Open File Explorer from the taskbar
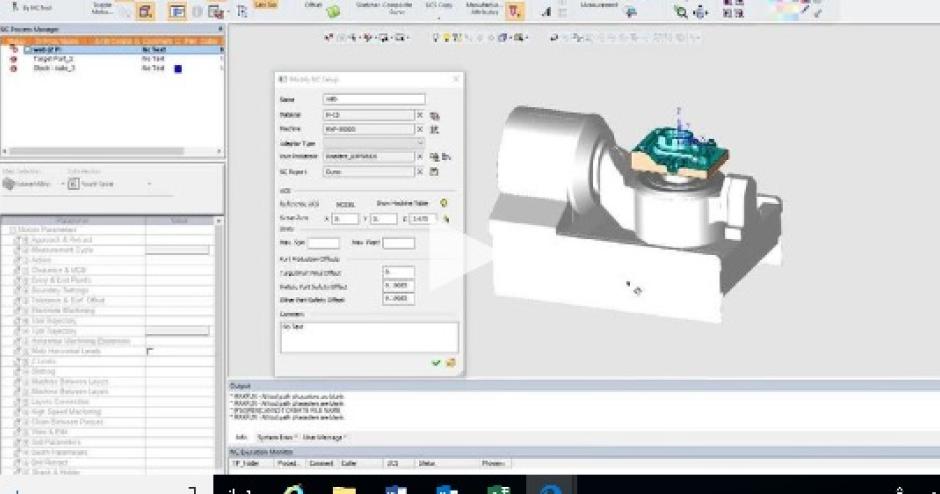 click(x=344, y=490)
